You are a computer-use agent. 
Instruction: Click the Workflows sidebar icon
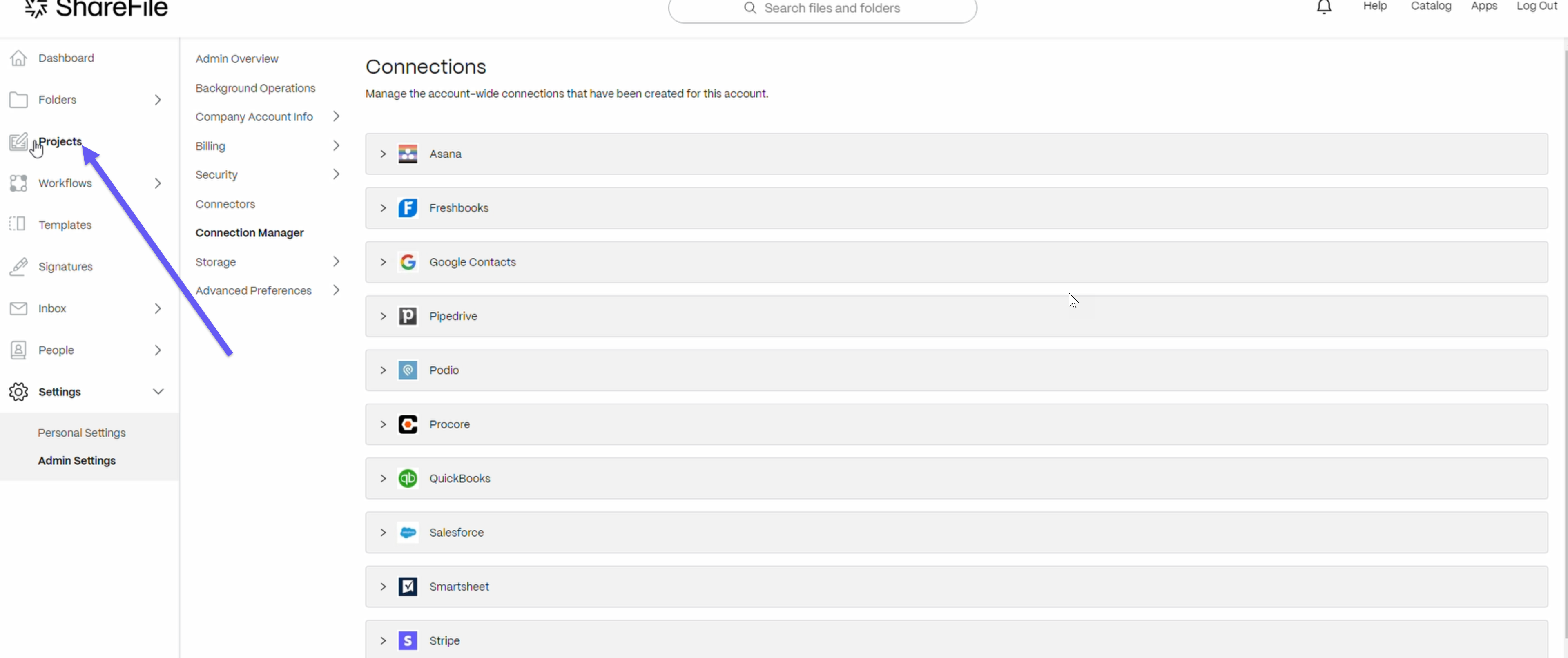[x=18, y=183]
